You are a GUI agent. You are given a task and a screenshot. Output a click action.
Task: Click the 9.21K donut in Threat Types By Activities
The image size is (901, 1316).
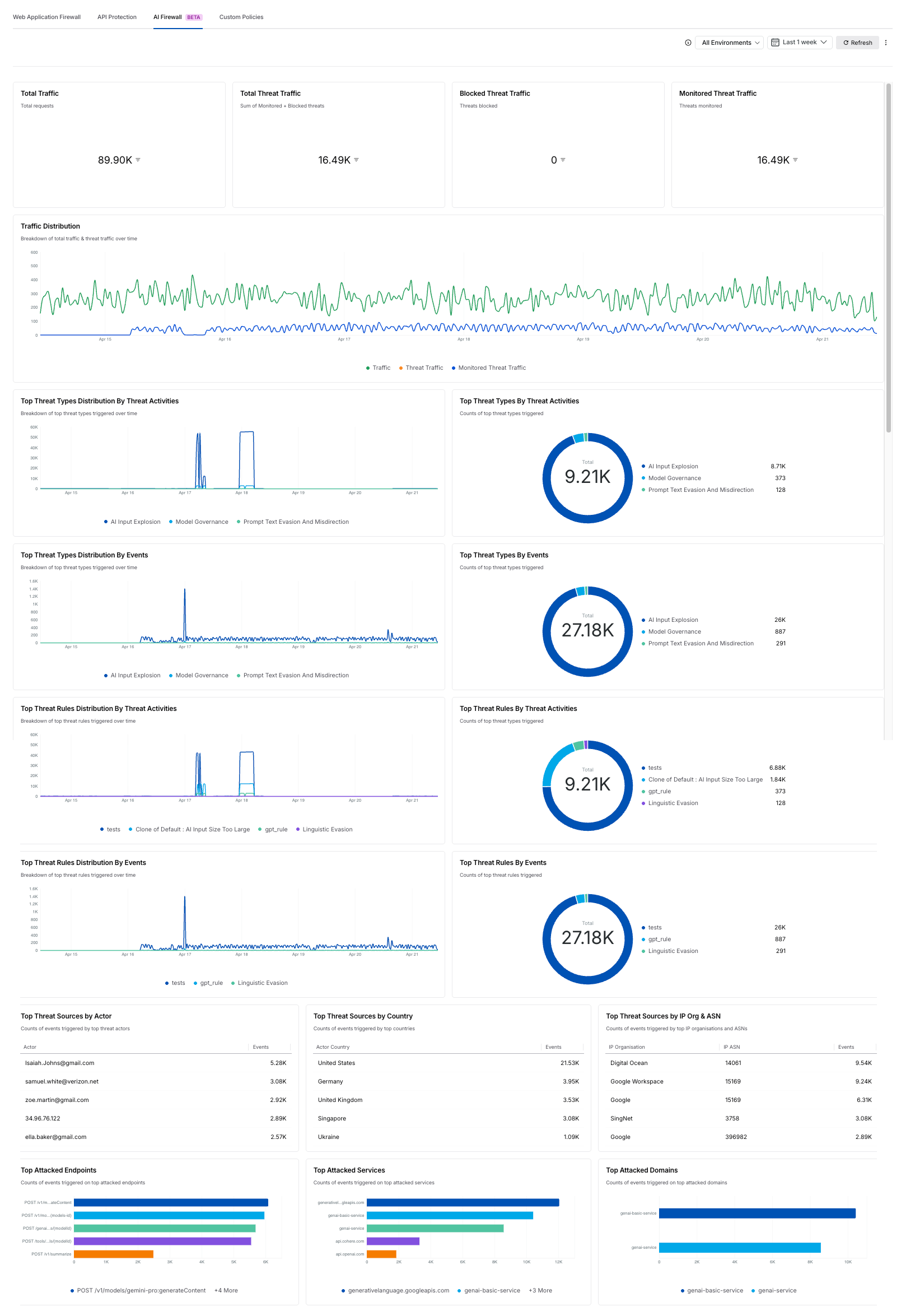[x=587, y=478]
